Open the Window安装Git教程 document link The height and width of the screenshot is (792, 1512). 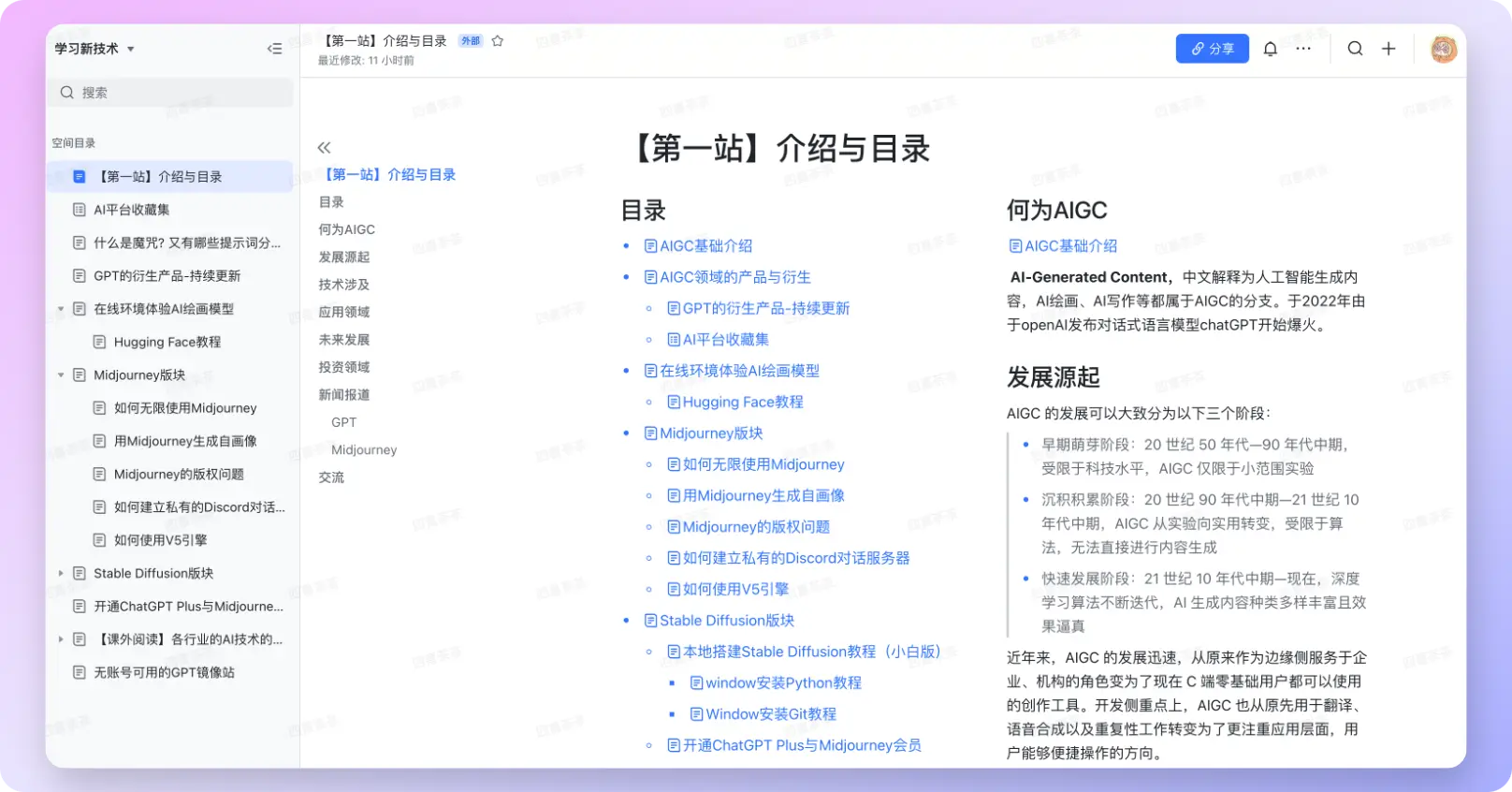pyautogui.click(x=770, y=714)
